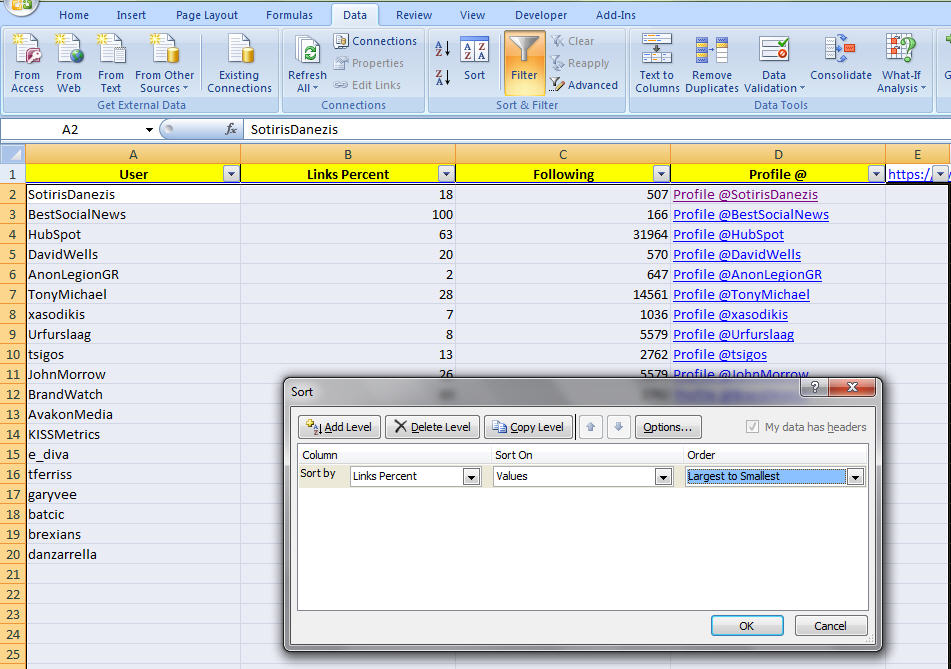This screenshot has height=669, width=951.
Task: Click the Select All corner
Action: (x=13, y=154)
